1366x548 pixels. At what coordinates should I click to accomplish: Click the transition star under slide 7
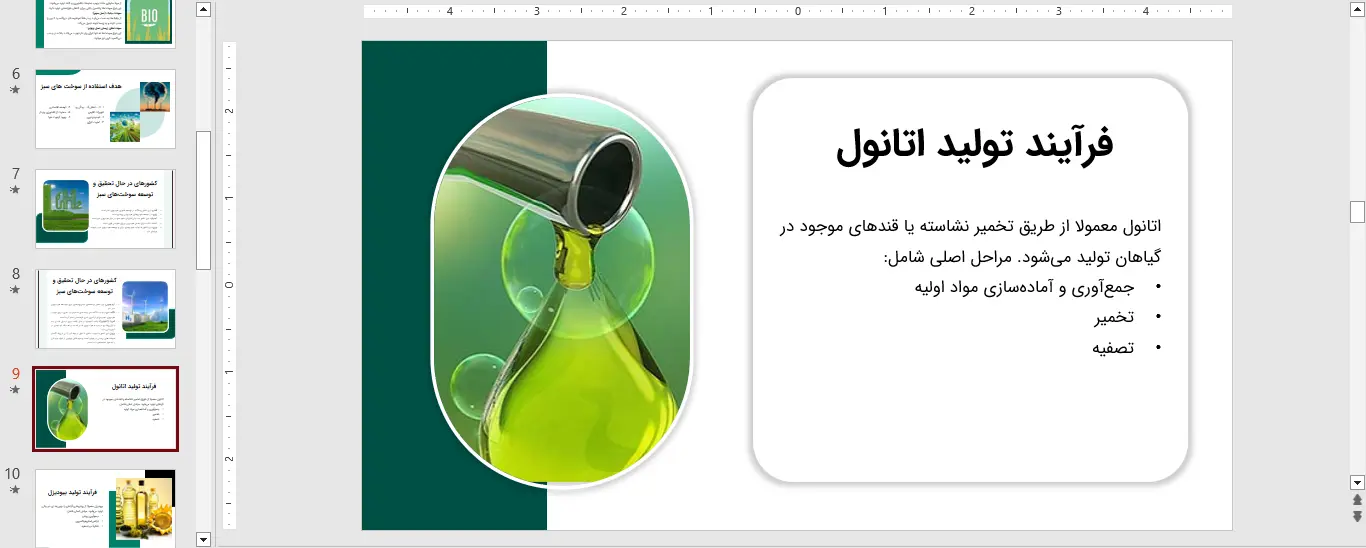coord(14,189)
